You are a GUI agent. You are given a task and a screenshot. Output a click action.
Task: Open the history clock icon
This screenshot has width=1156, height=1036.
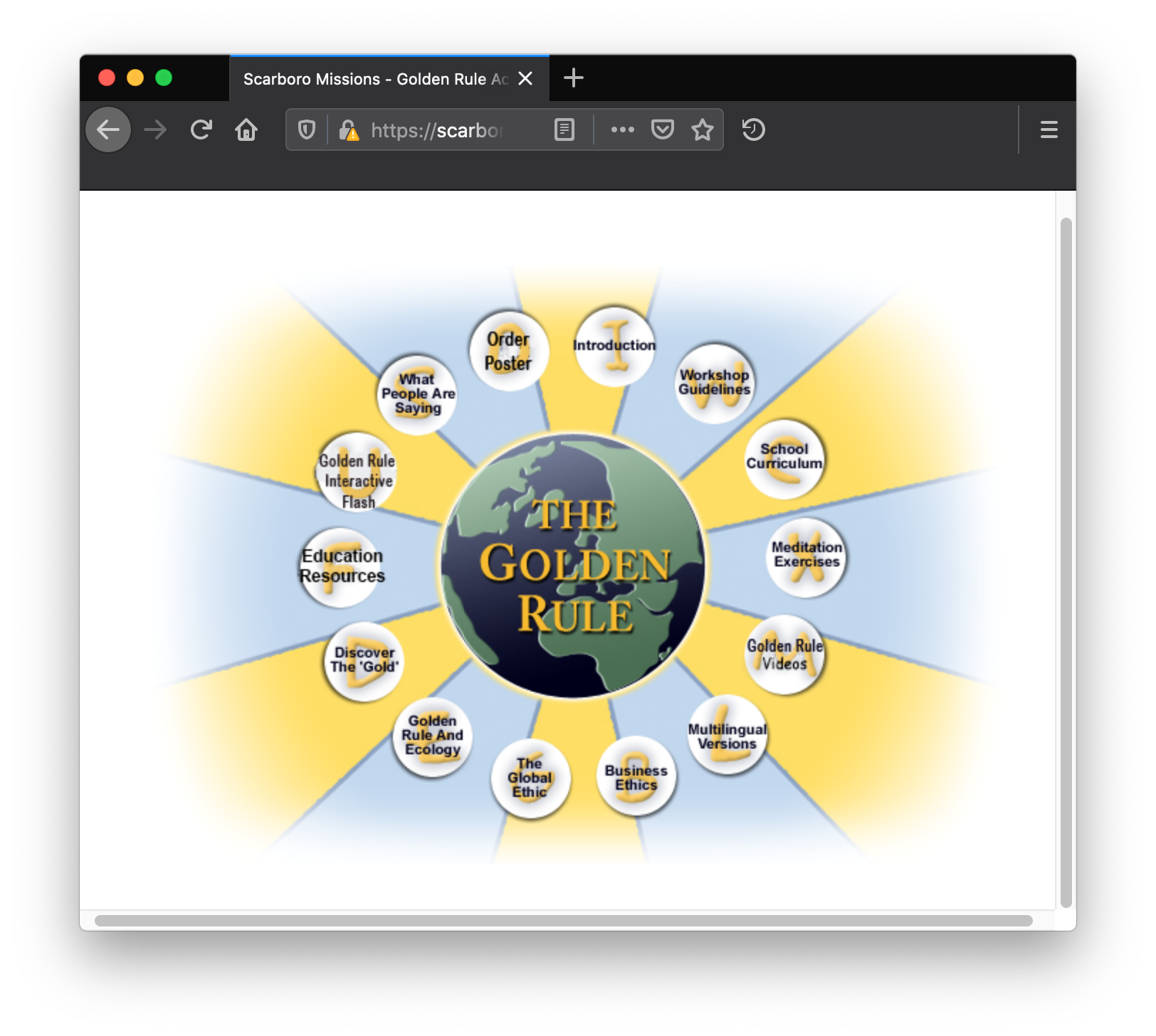click(753, 130)
